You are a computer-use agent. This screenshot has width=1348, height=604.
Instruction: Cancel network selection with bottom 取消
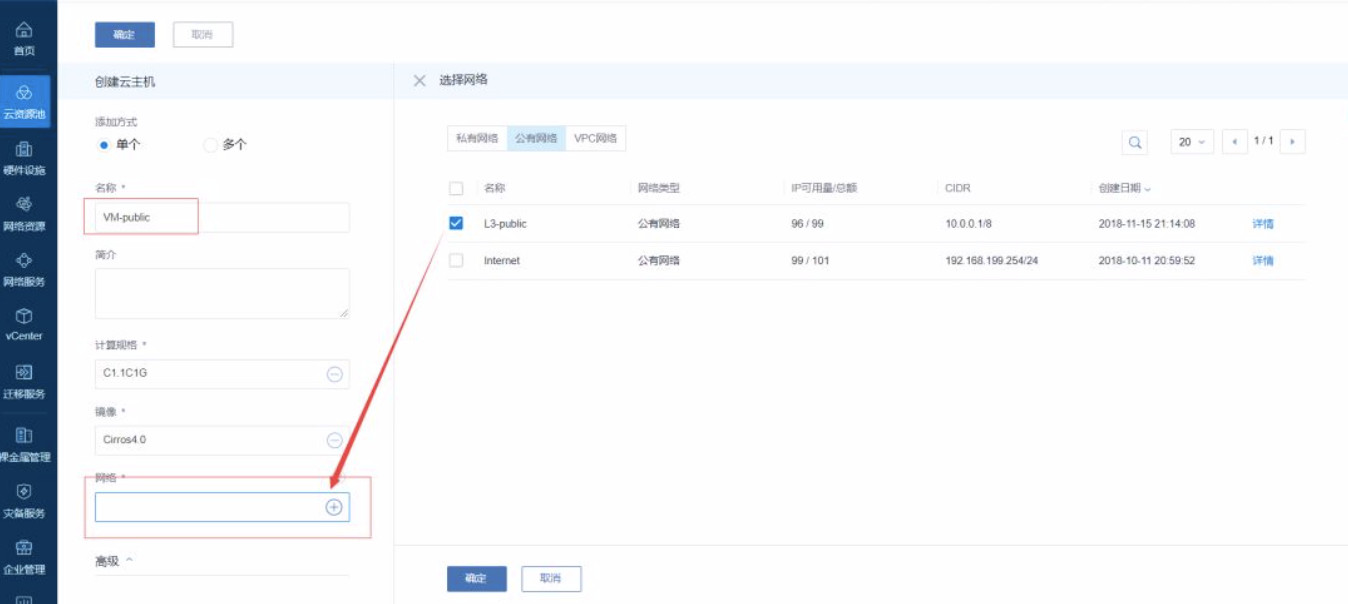(551, 578)
